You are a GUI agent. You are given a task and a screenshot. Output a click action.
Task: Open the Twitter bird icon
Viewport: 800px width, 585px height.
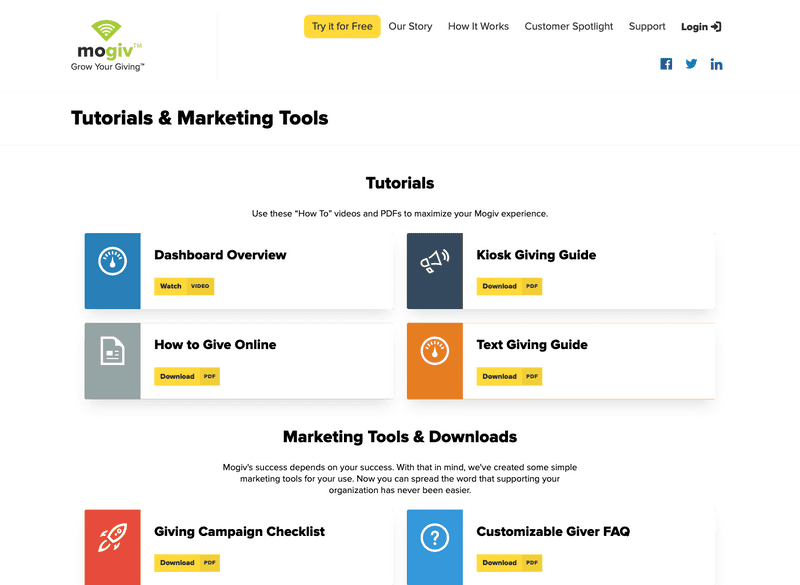pyautogui.click(x=691, y=64)
